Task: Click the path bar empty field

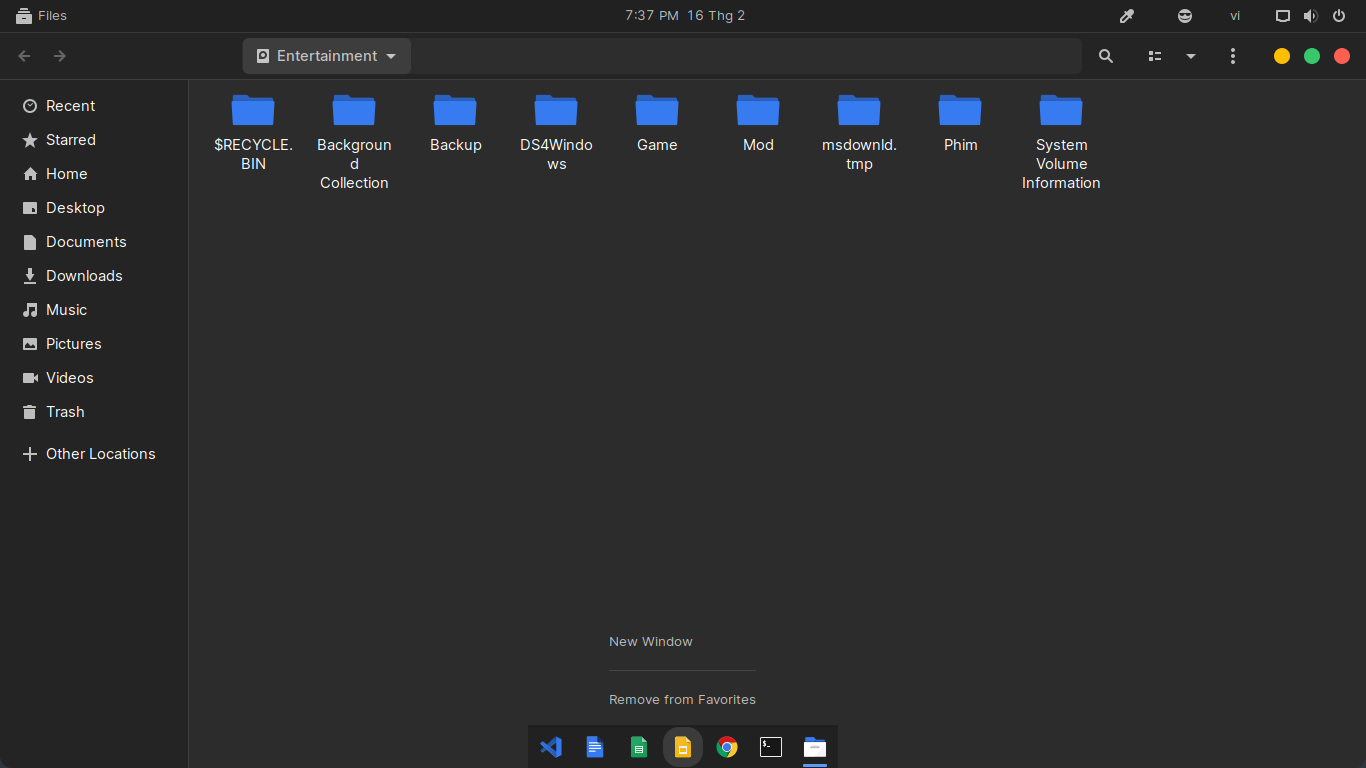Action: click(x=746, y=56)
